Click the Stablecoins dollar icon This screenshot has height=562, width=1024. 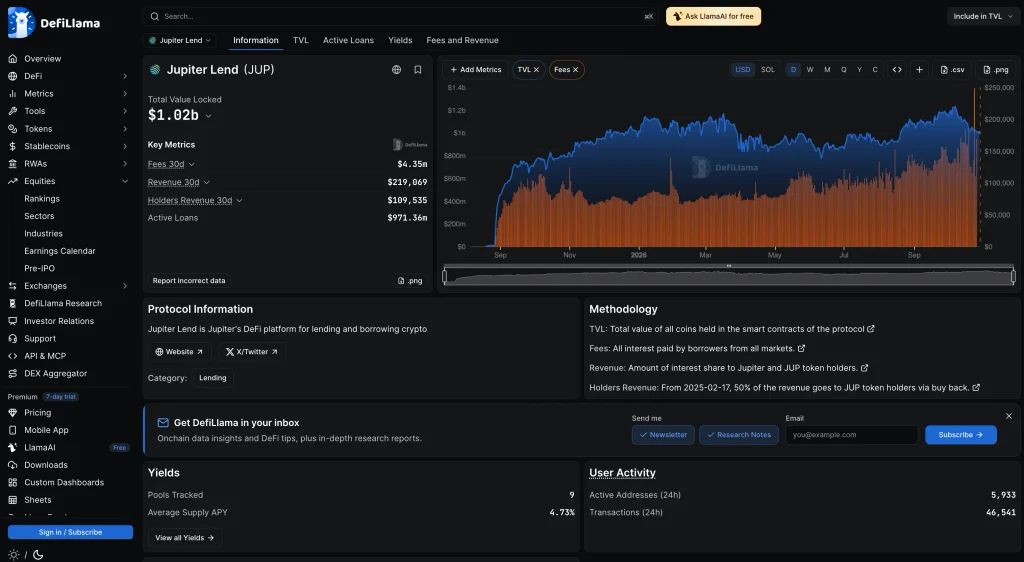click(12, 146)
